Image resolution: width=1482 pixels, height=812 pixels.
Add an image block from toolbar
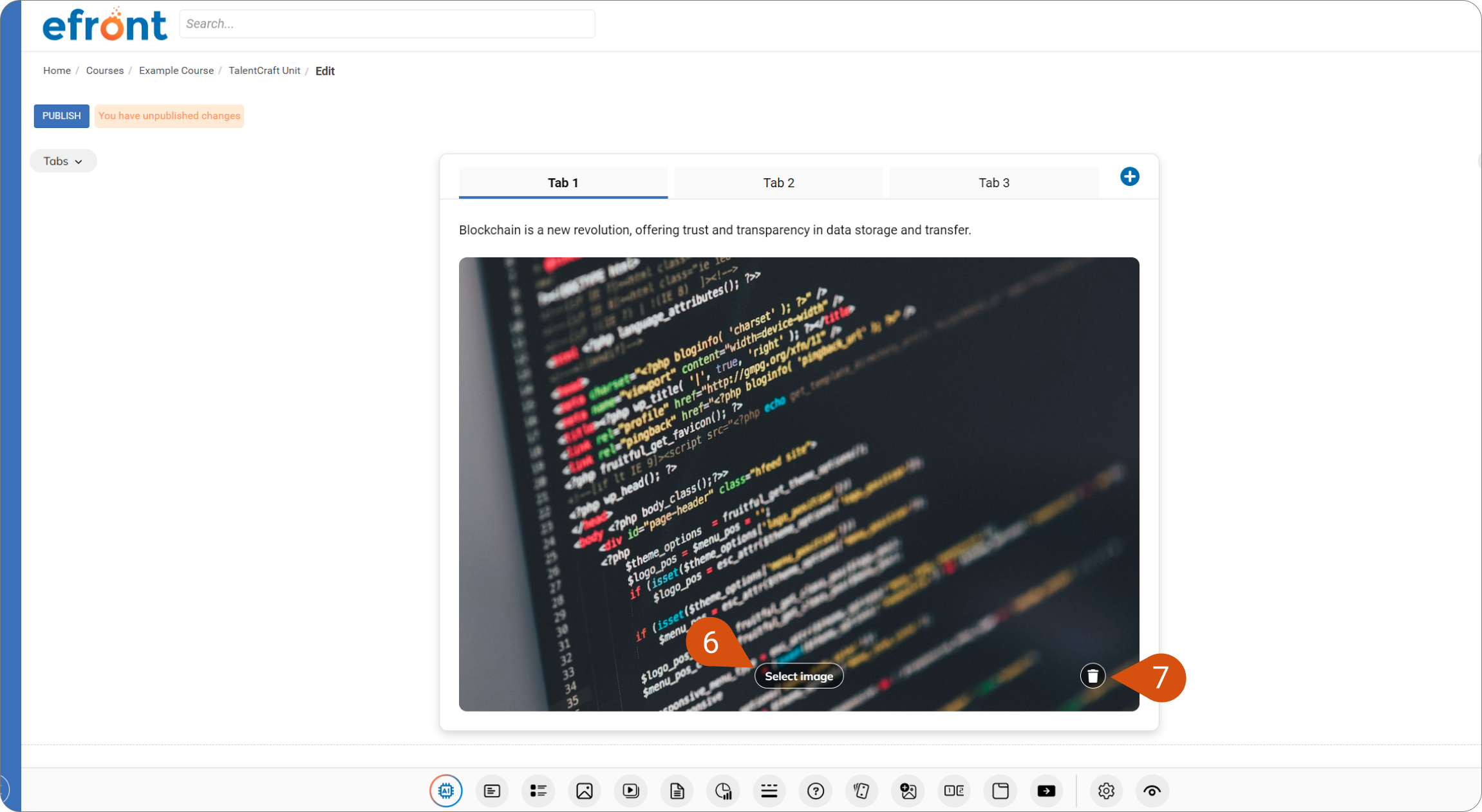tap(585, 791)
